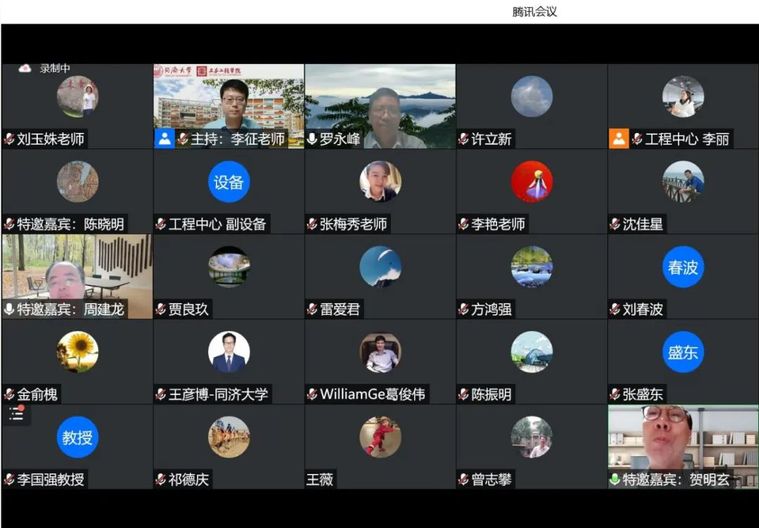The width and height of the screenshot is (759, 528).
Task: Select the cloud avatar of 许立新
Action: (x=531, y=97)
